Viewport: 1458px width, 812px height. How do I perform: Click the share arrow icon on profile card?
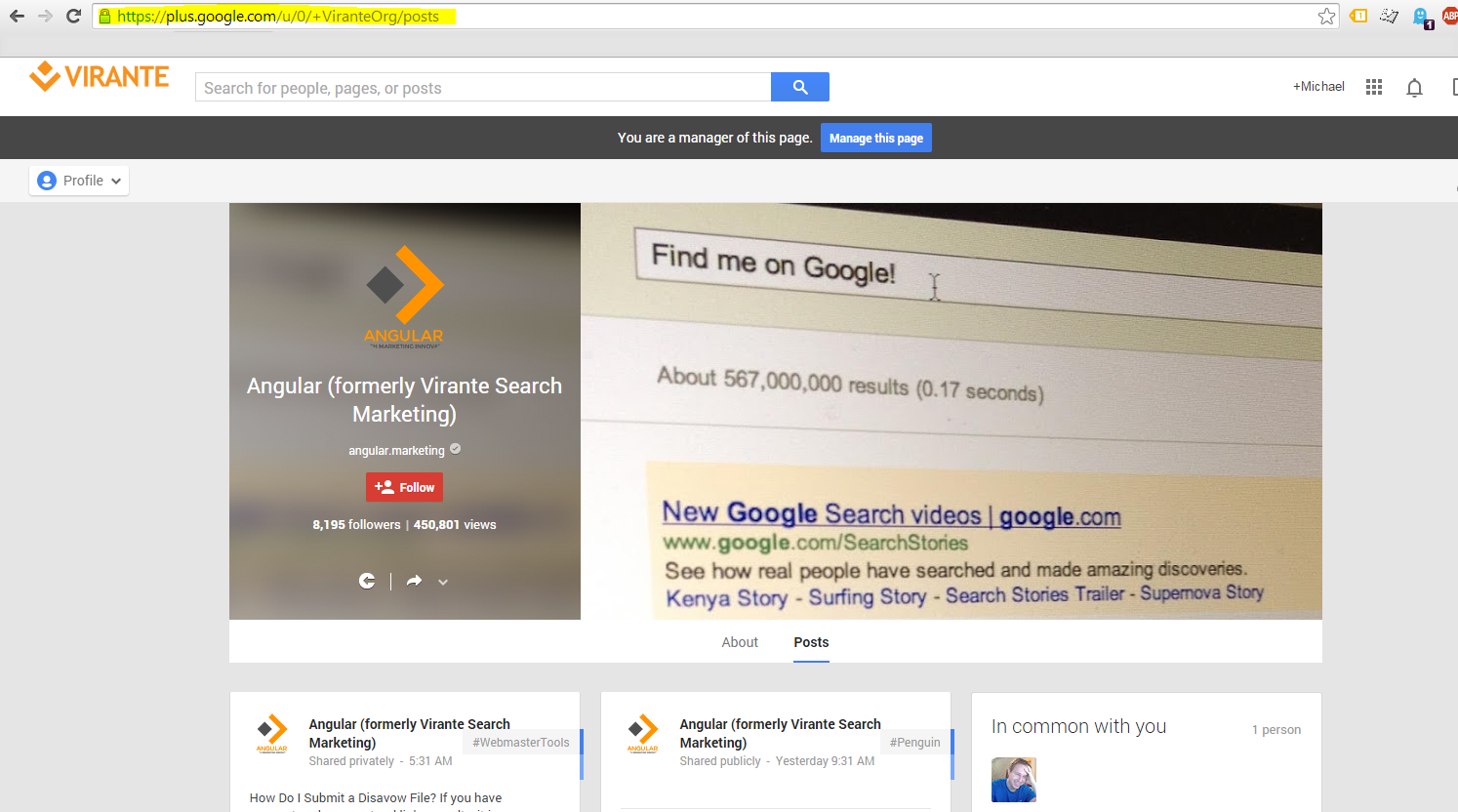click(415, 581)
